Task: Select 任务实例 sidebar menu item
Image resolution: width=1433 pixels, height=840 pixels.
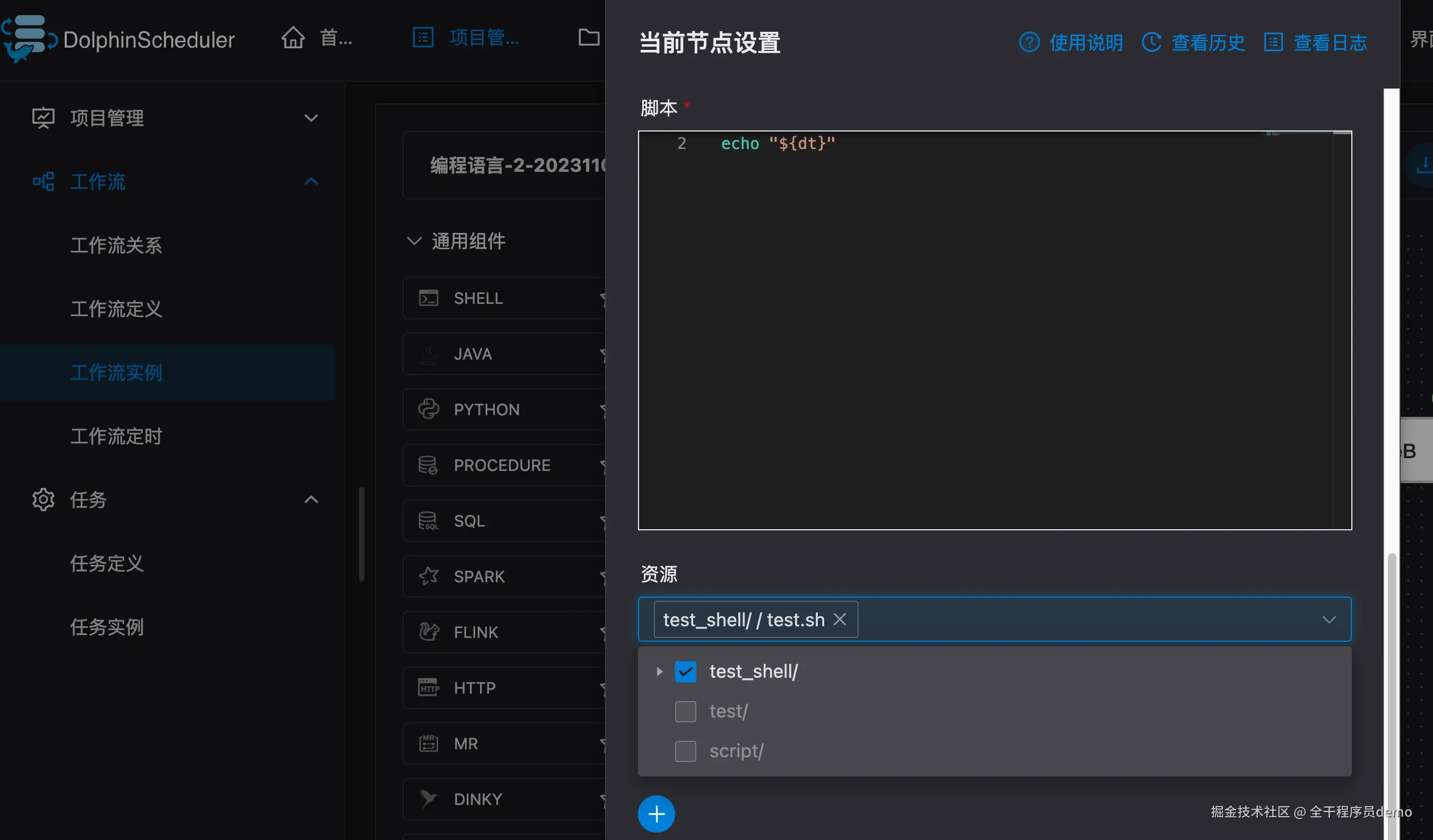Action: 107,627
